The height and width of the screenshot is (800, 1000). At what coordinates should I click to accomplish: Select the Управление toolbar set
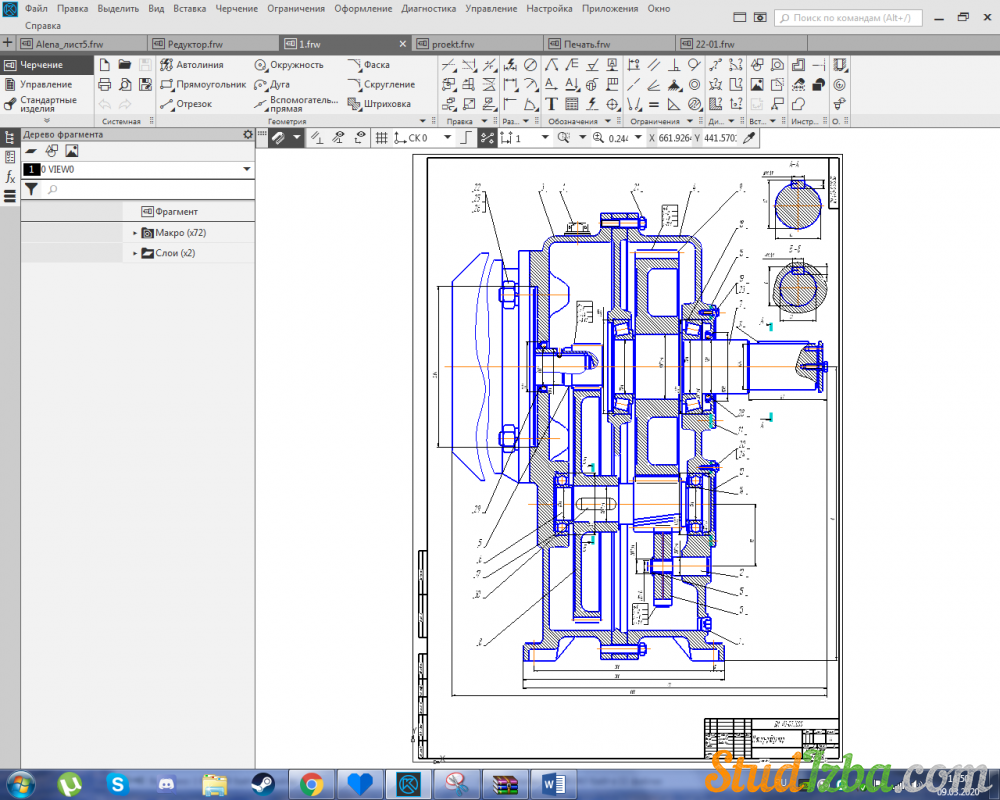[x=46, y=85]
